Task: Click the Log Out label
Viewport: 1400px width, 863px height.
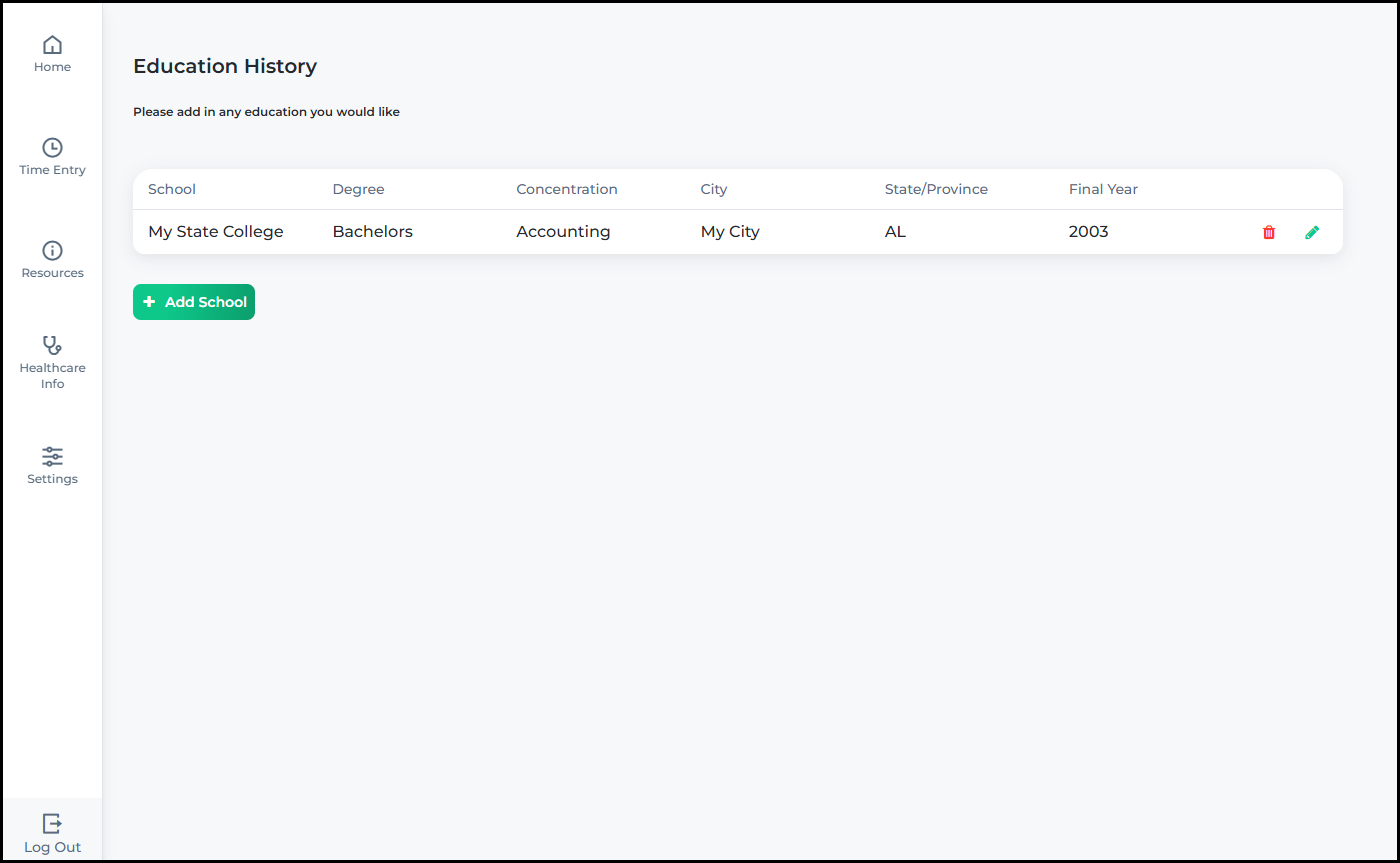Action: [52, 847]
